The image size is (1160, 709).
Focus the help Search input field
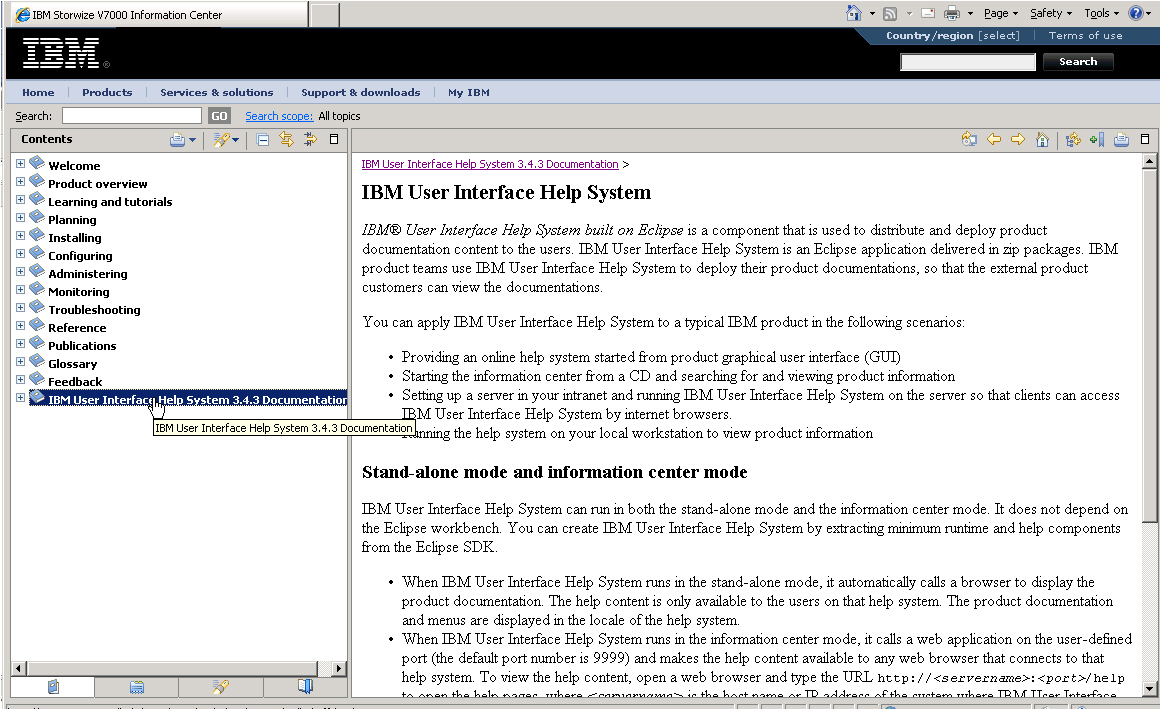132,116
